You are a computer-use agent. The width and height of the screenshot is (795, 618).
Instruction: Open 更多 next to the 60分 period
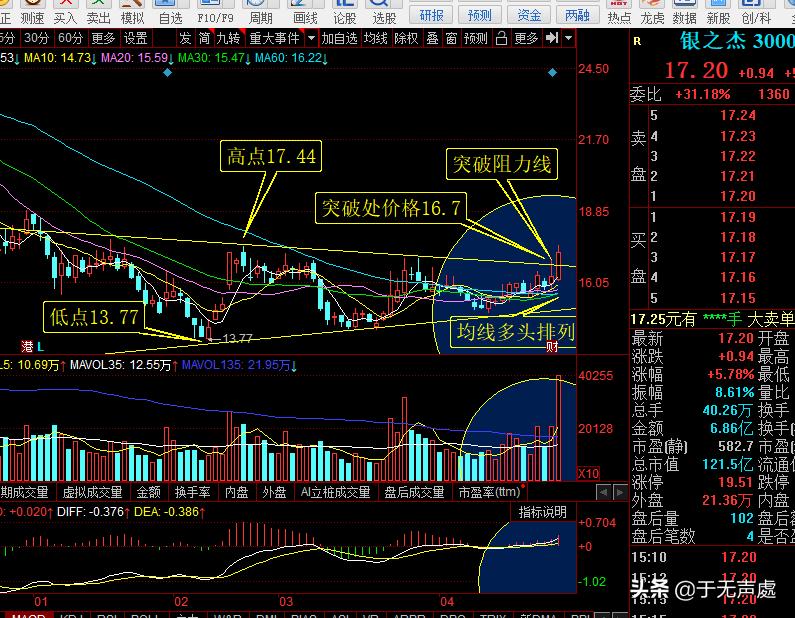point(103,38)
